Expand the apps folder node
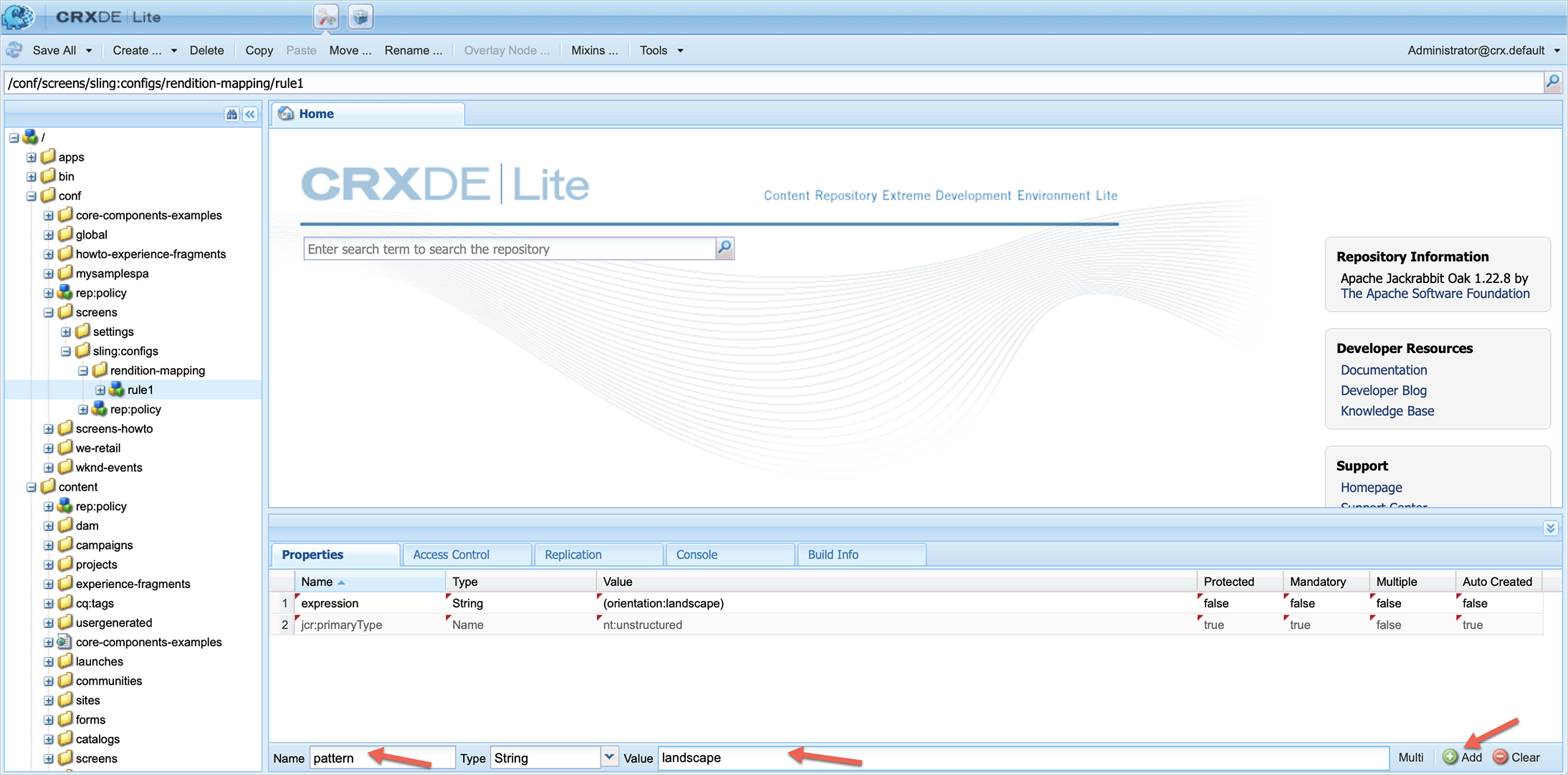 [x=31, y=157]
